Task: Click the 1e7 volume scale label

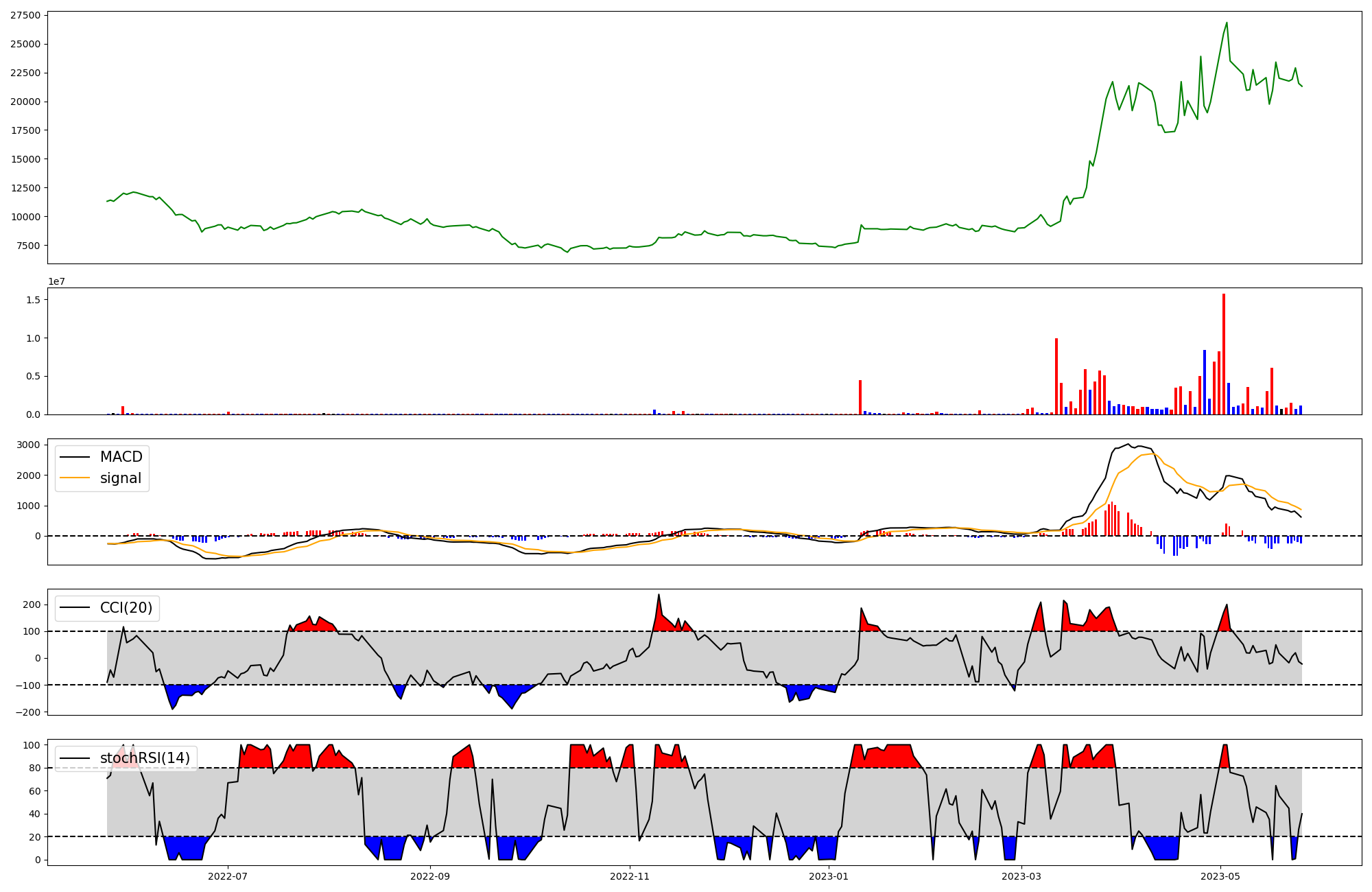Action: point(56,281)
